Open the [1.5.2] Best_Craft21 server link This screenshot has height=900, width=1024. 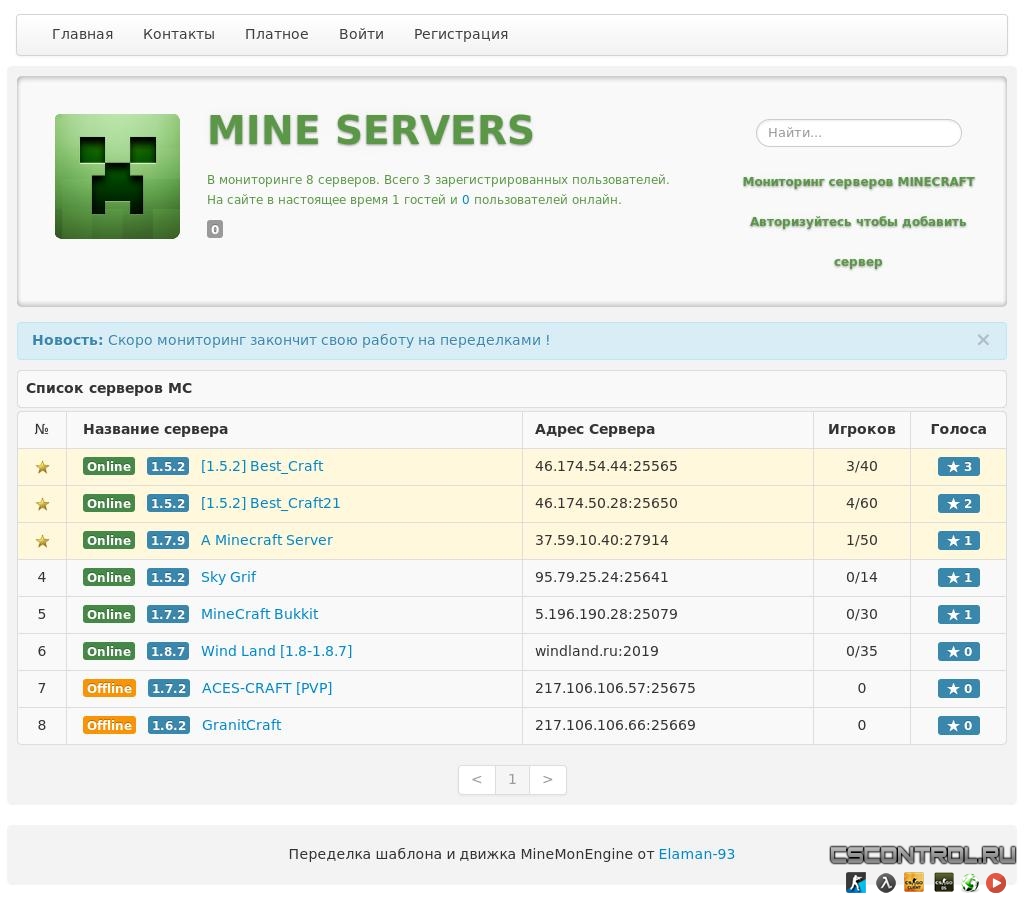coord(270,504)
